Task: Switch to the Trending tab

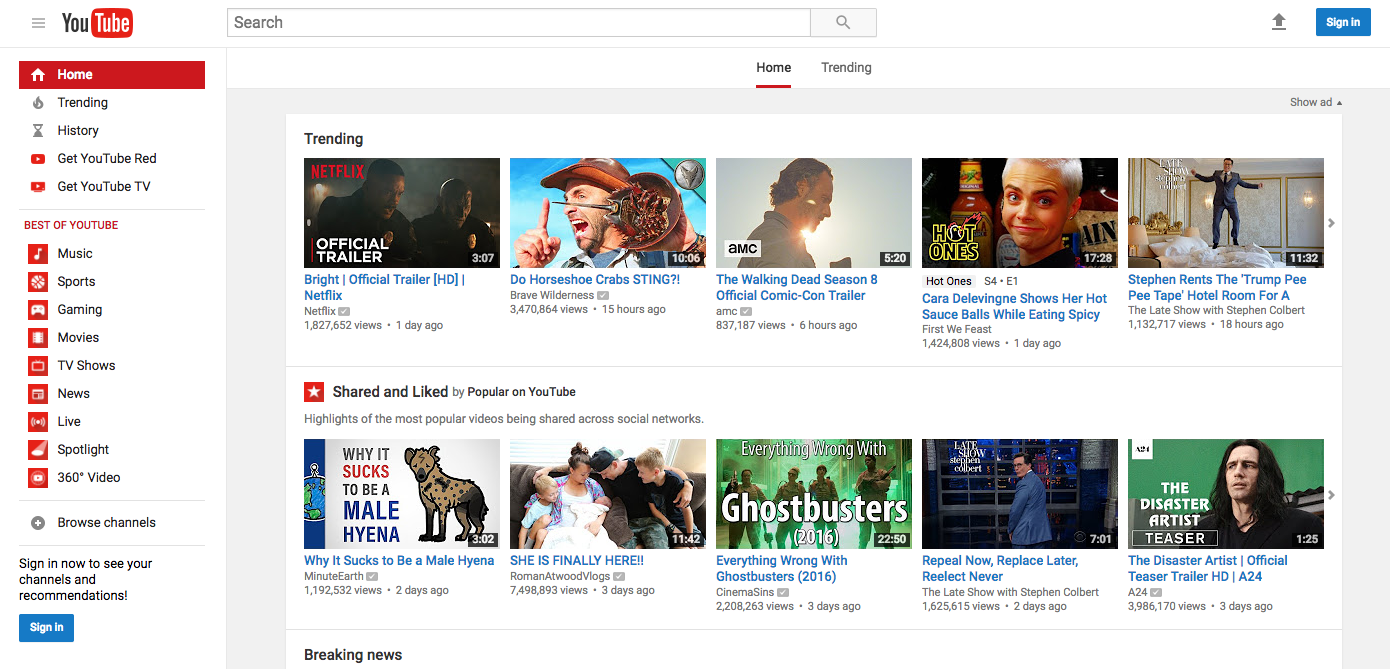Action: pos(845,67)
